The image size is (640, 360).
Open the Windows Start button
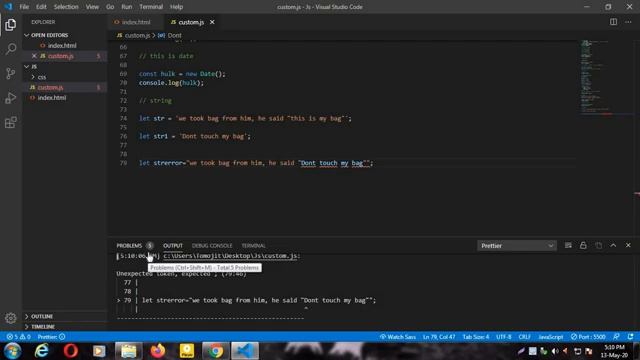tap(13, 351)
